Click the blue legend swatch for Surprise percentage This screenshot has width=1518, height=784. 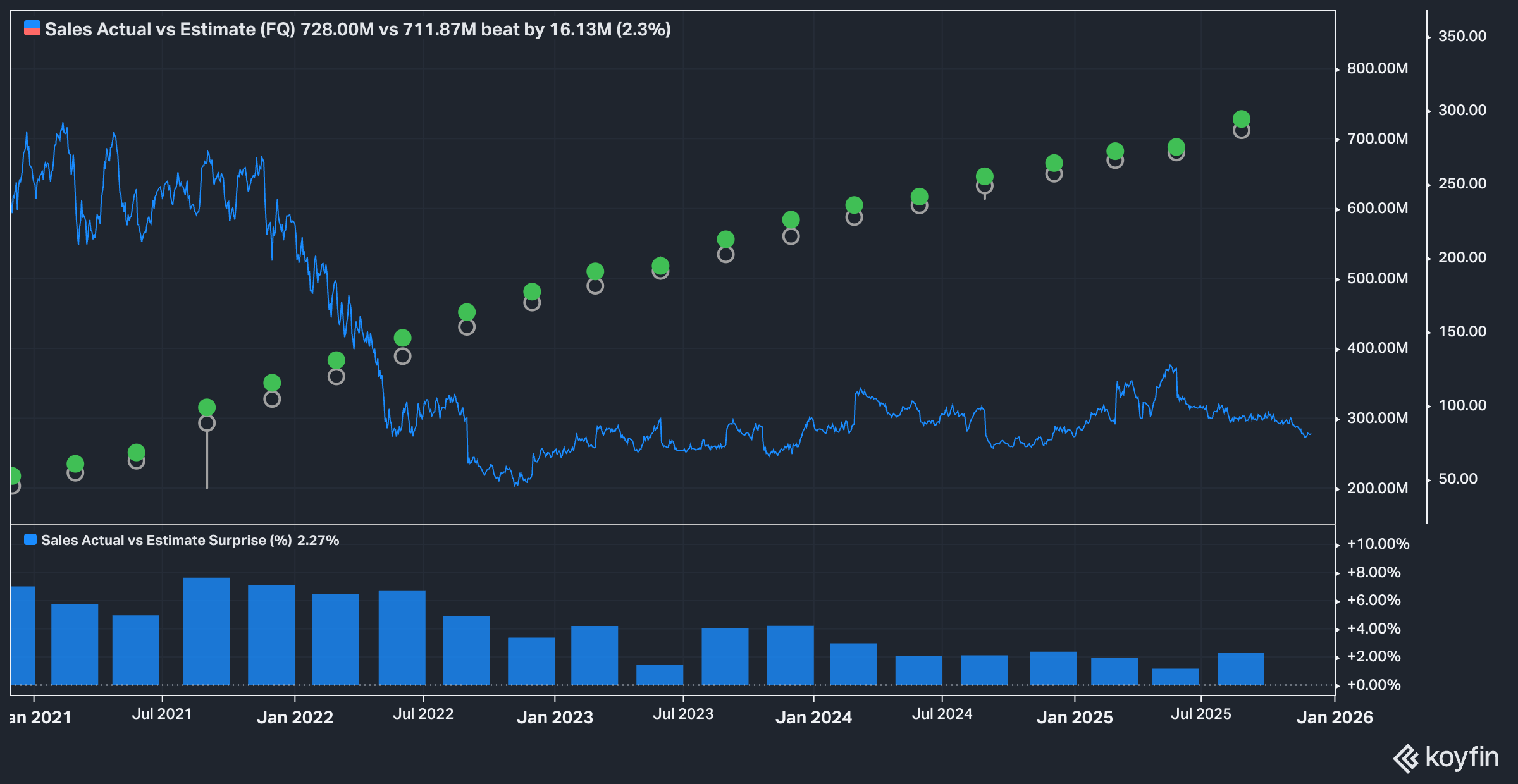click(30, 539)
